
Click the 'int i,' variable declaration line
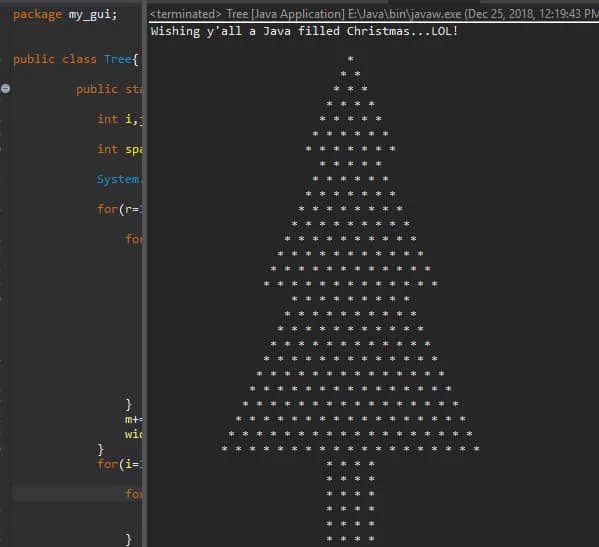pos(119,119)
